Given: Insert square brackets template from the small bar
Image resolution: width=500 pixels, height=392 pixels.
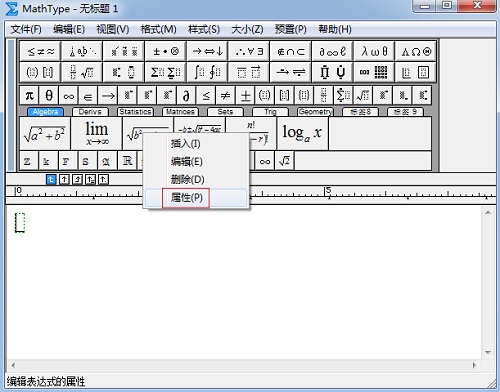Looking at the screenshot, I should 284,96.
